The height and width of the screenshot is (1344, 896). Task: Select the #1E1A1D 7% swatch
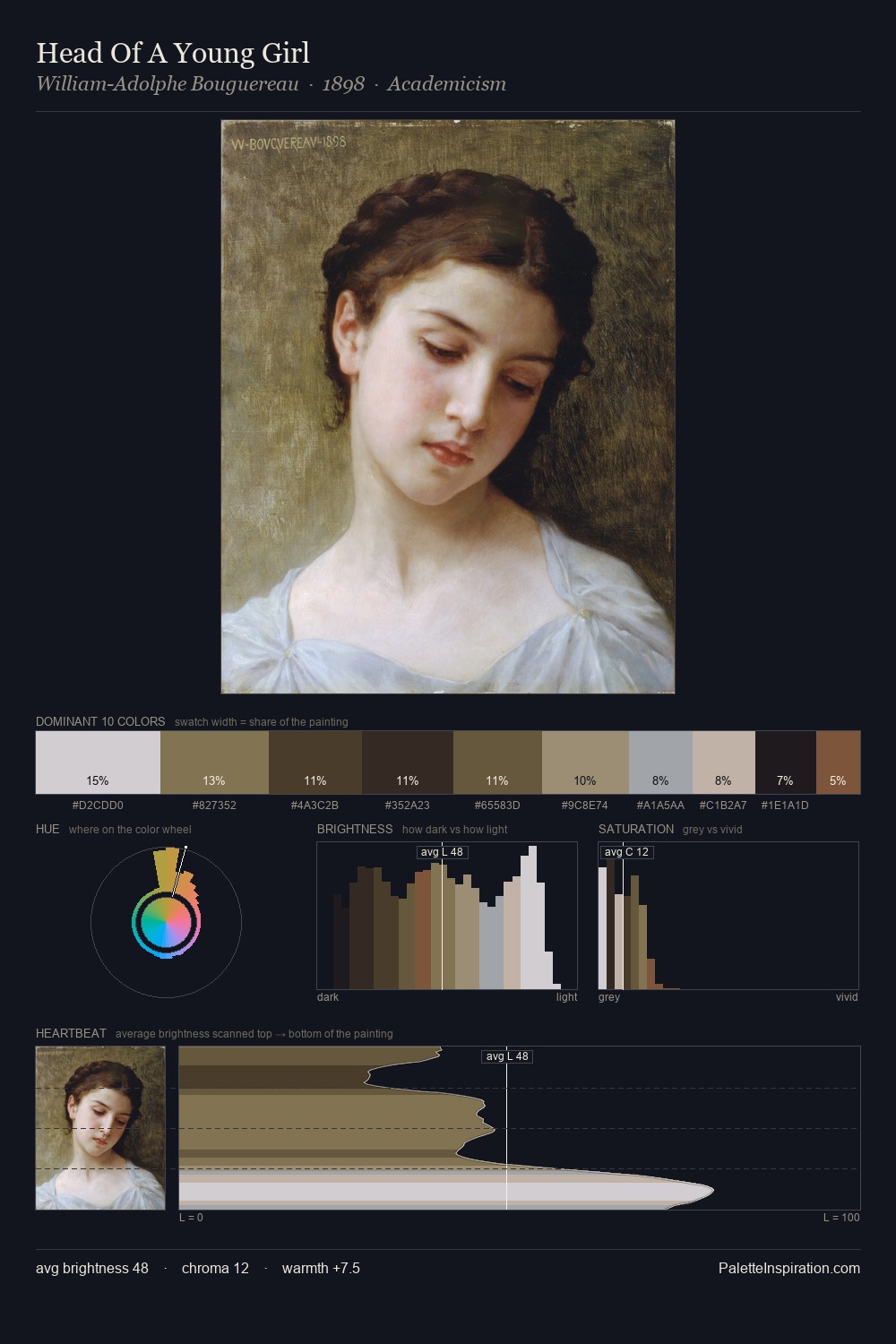(786, 762)
